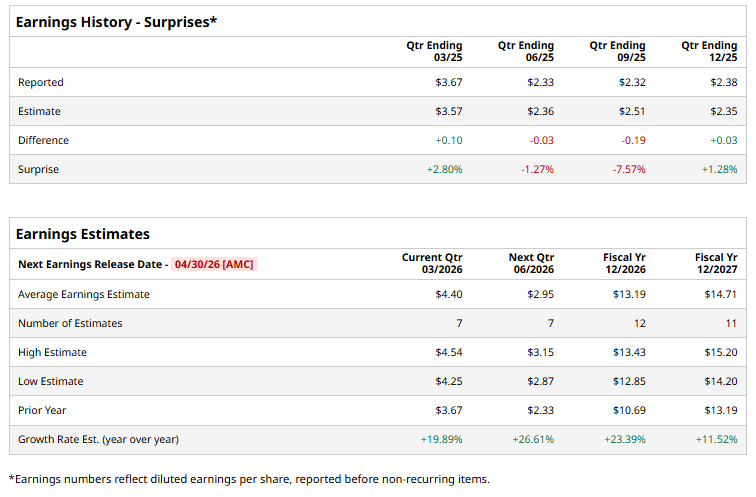Image resolution: width=756 pixels, height=497 pixels.
Task: Select the $15.20 high estimate value
Action: pyautogui.click(x=722, y=352)
